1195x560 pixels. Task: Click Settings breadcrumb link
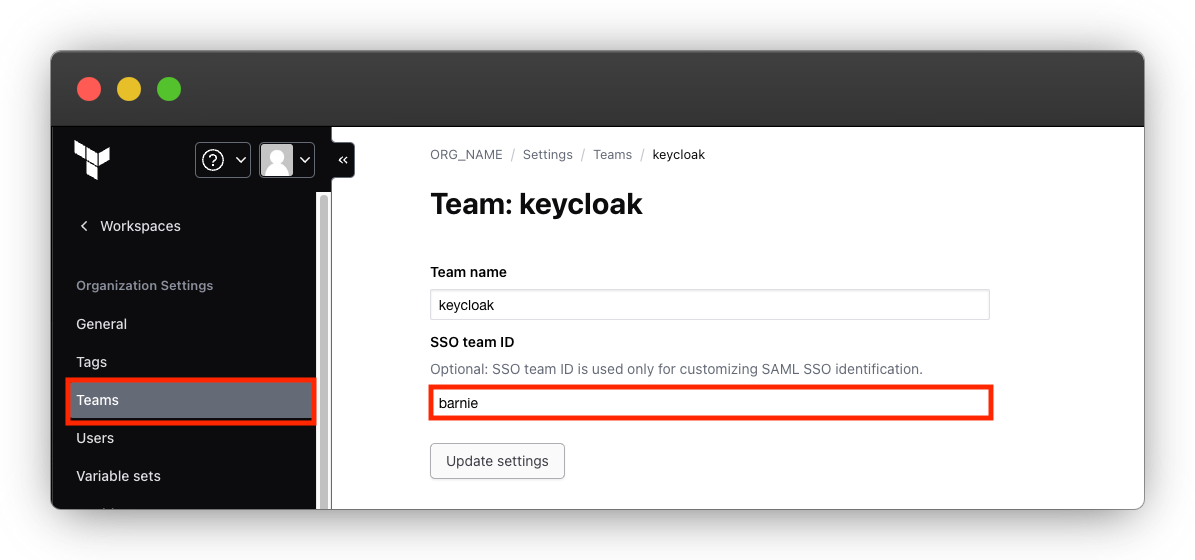[547, 155]
